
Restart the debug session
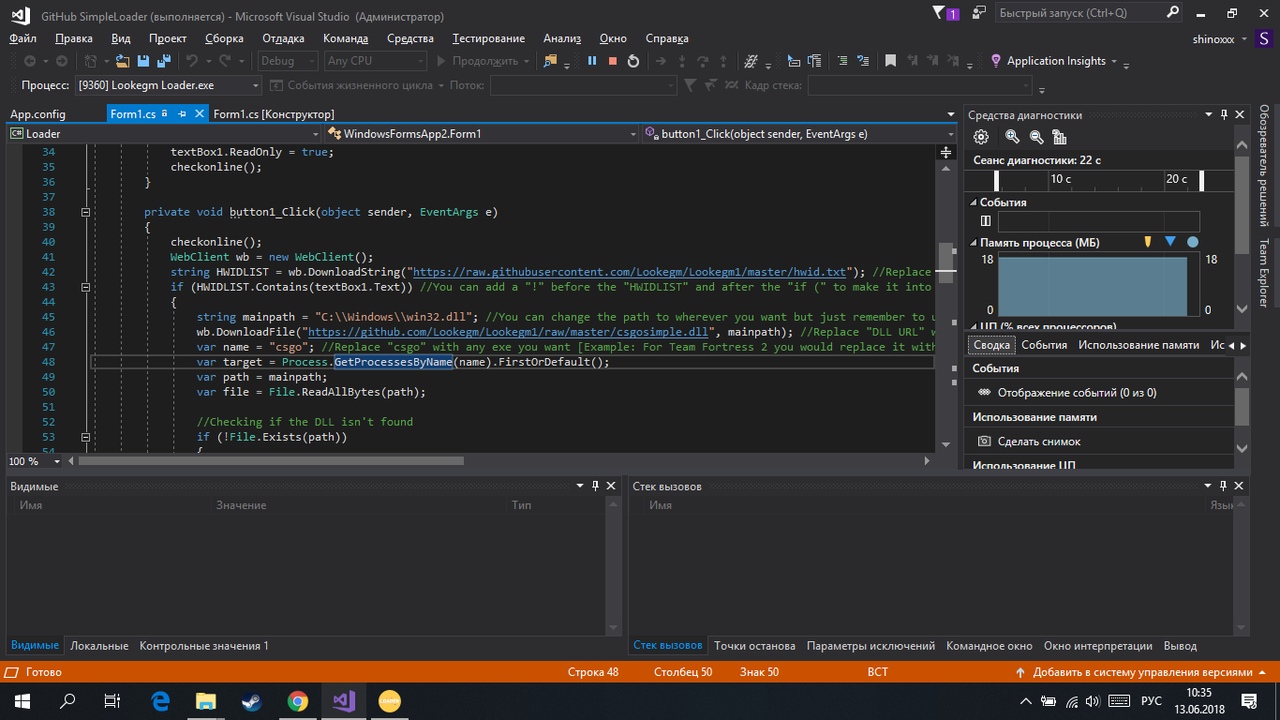click(633, 61)
